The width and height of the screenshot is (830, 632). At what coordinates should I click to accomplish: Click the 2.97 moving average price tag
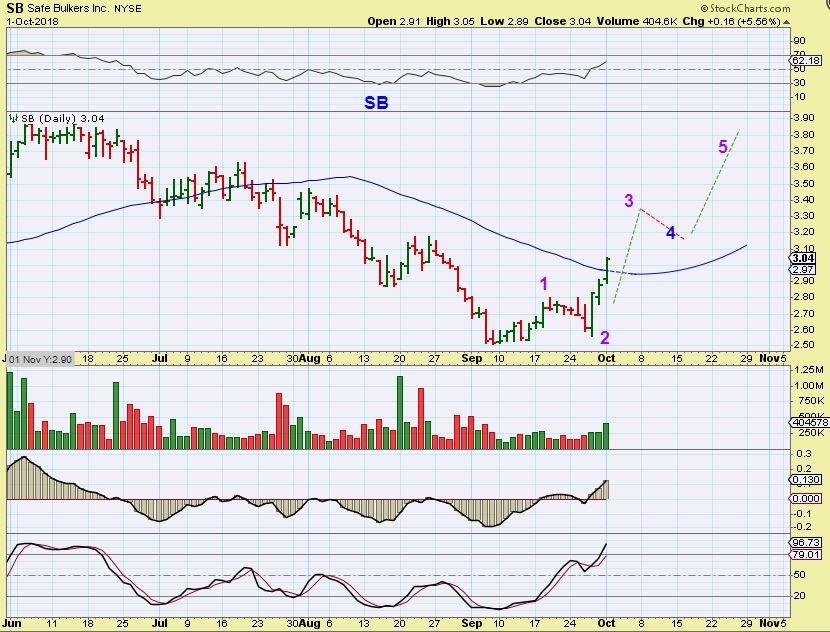tap(804, 270)
